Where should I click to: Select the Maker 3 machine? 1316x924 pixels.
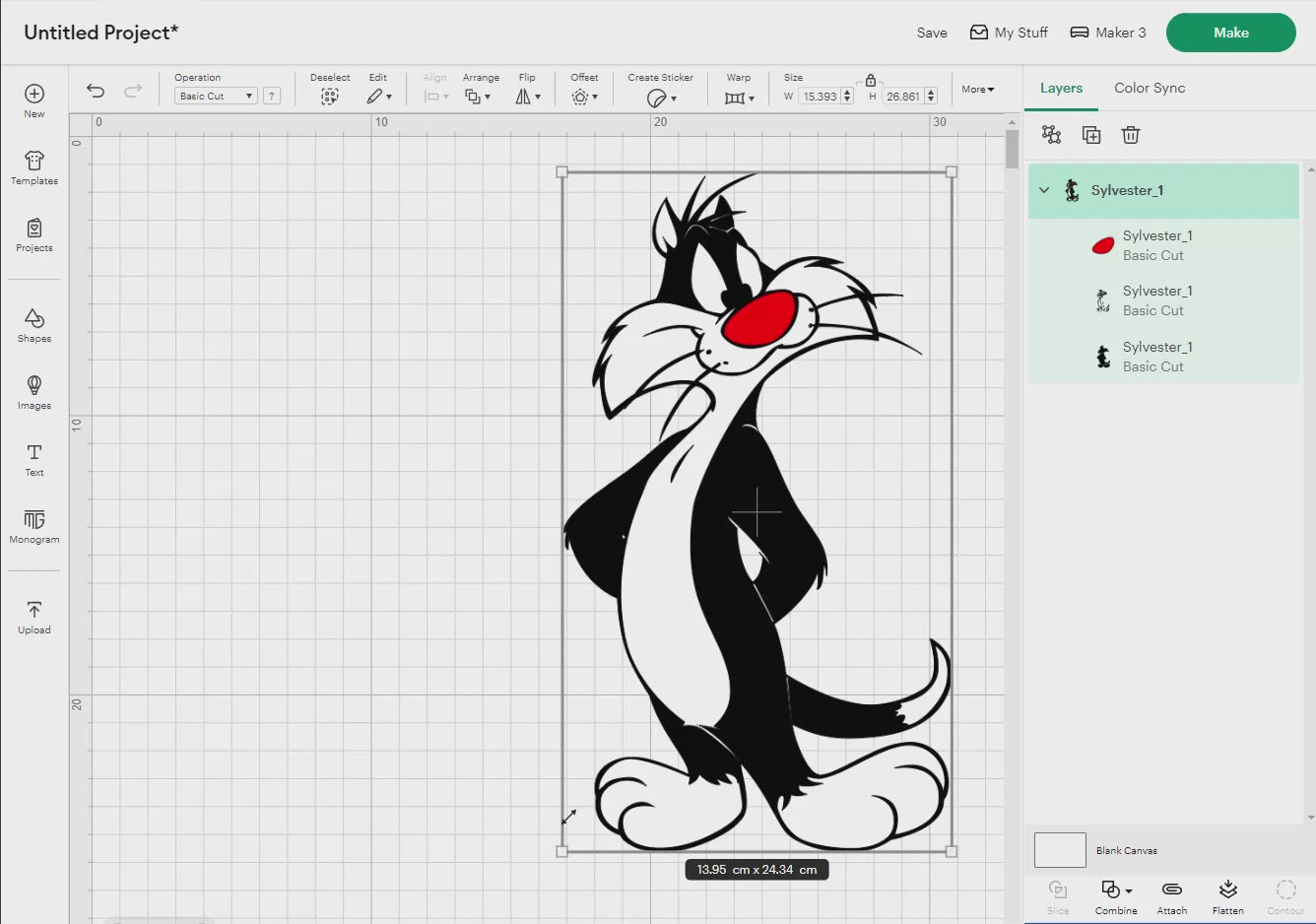(1108, 33)
